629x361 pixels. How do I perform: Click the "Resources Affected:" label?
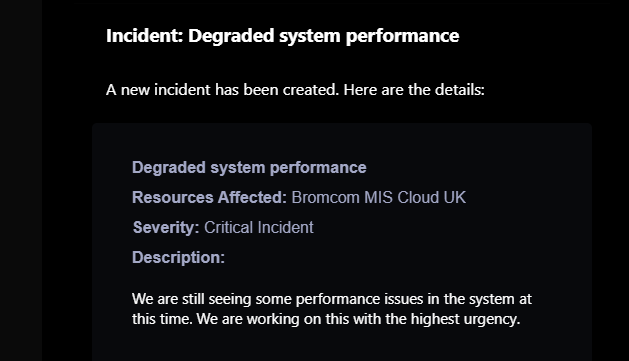[209, 197]
